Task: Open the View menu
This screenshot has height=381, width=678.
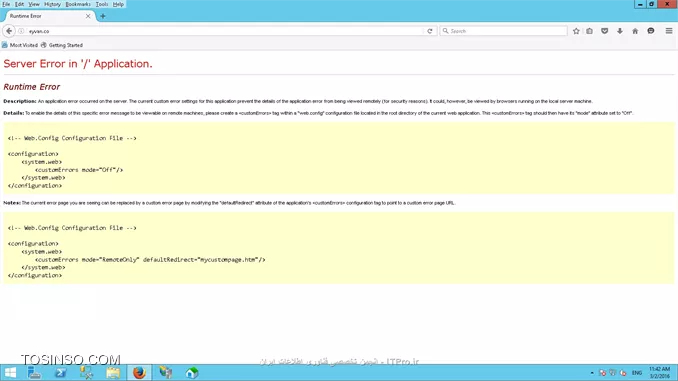Action: pyautogui.click(x=34, y=4)
